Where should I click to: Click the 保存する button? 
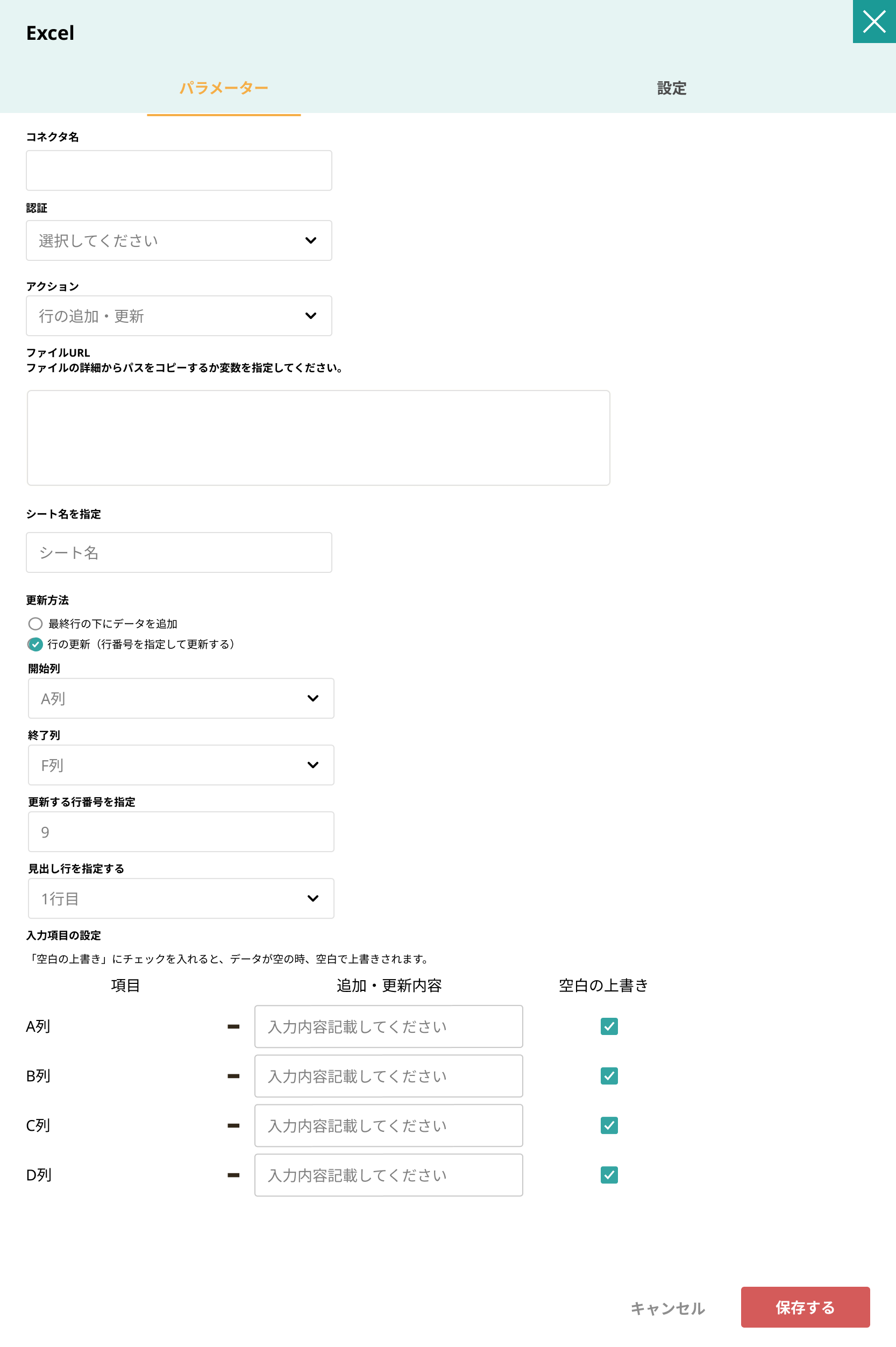805,1308
